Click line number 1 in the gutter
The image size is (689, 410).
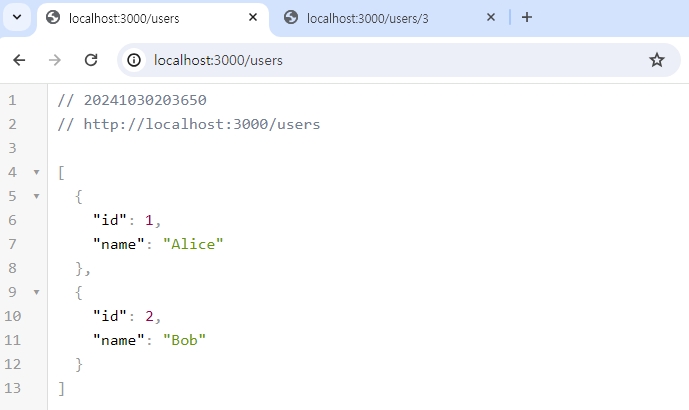pos(12,100)
